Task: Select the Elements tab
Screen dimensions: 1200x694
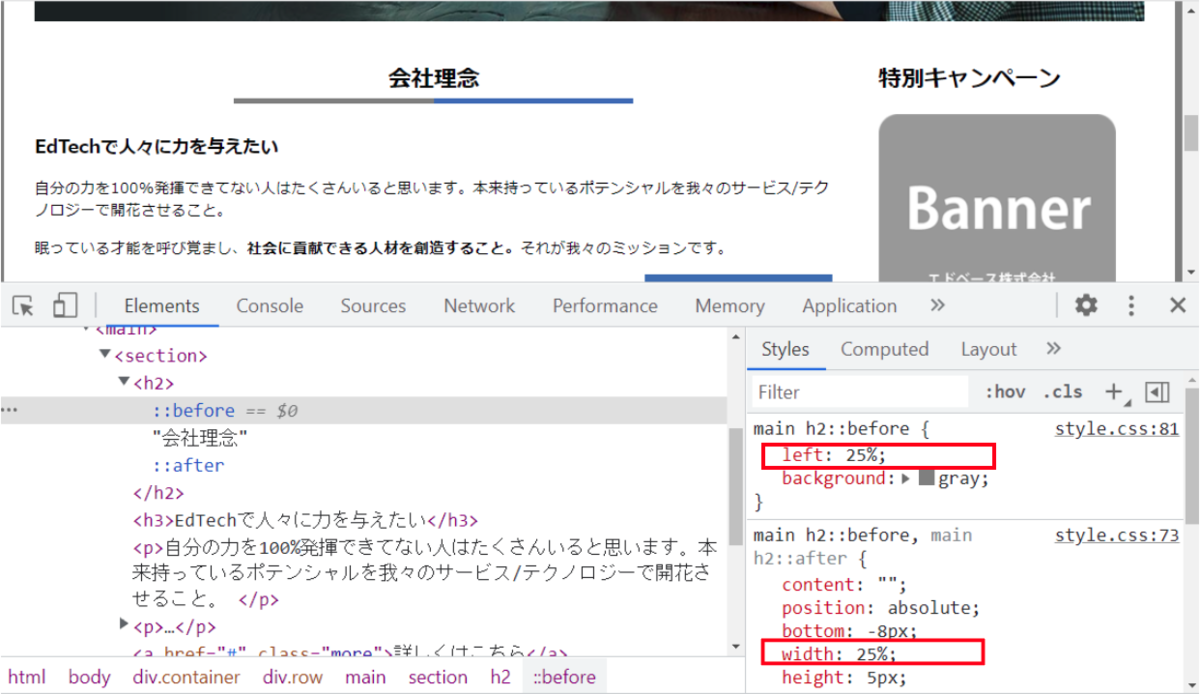Action: (x=162, y=306)
